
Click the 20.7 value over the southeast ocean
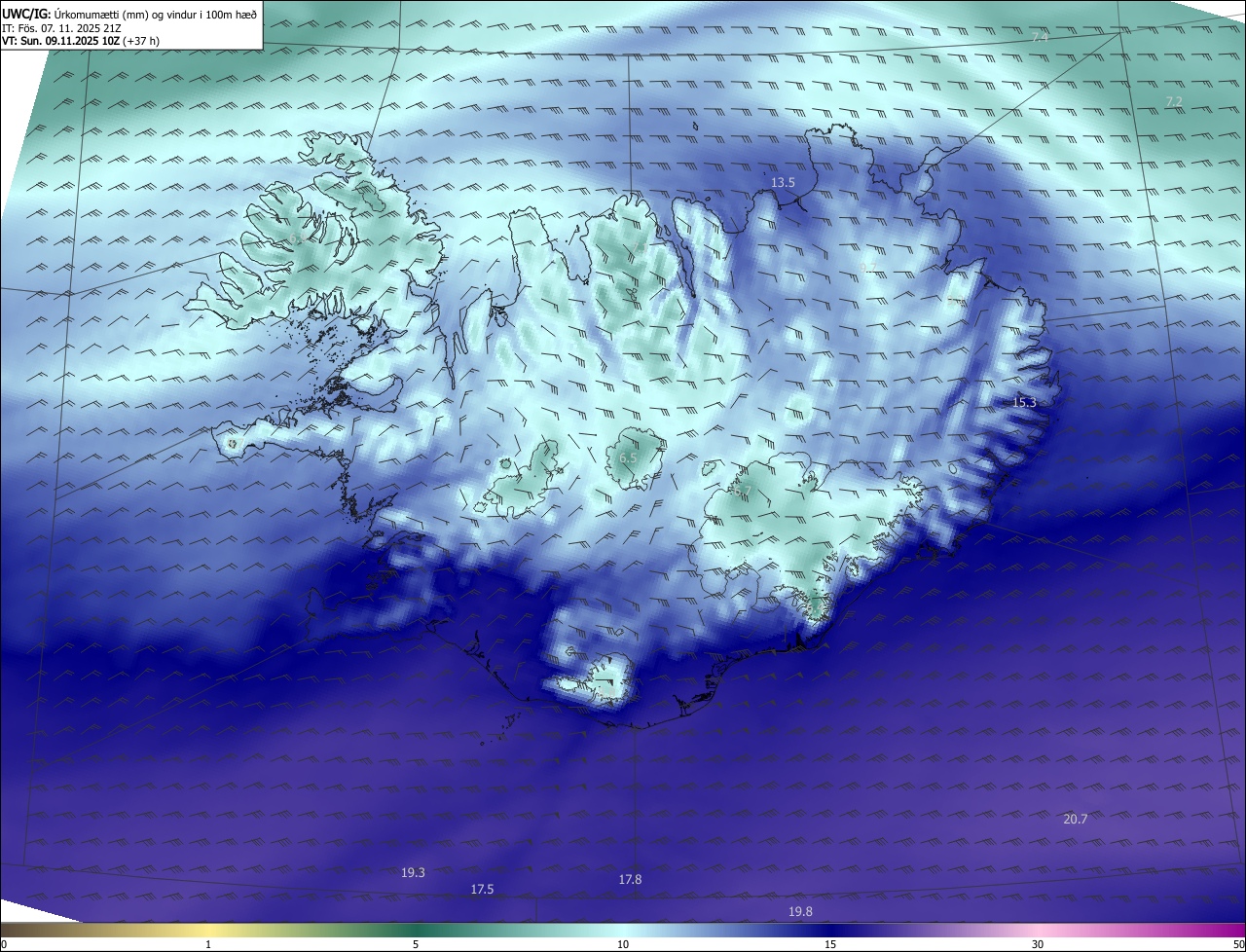1075,819
